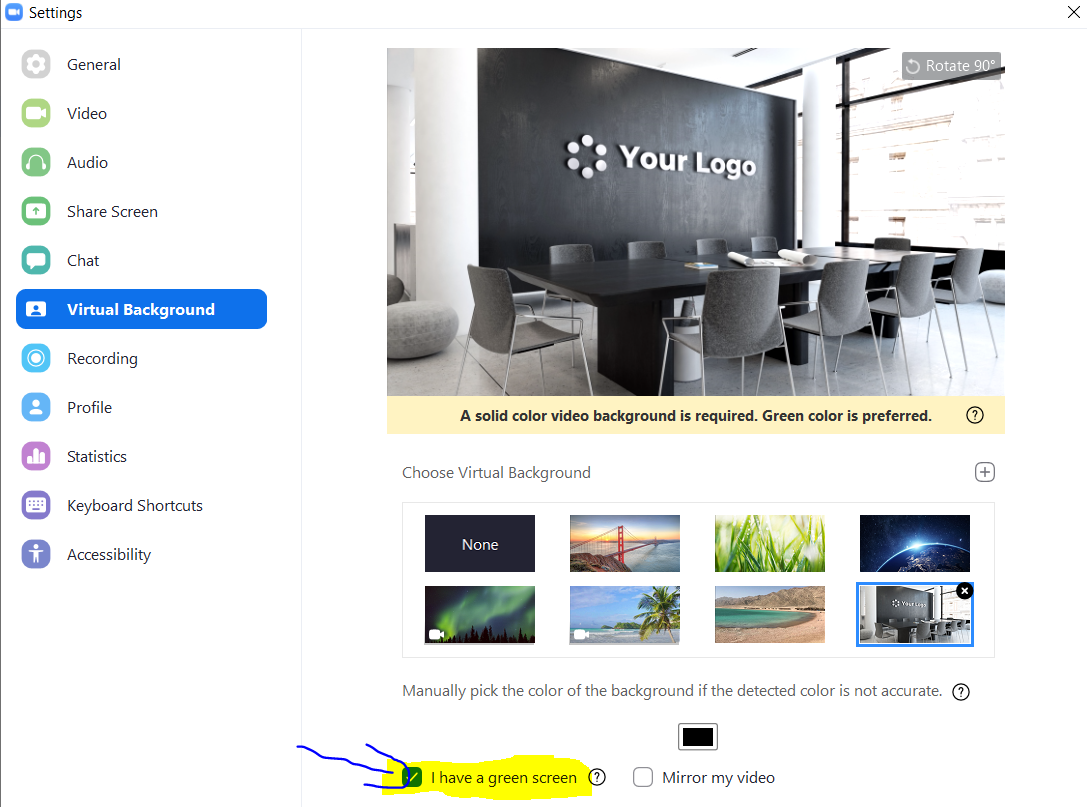Viewport: 1087px width, 807px height.
Task: Click the Statistics bar chart icon
Action: pos(36,457)
